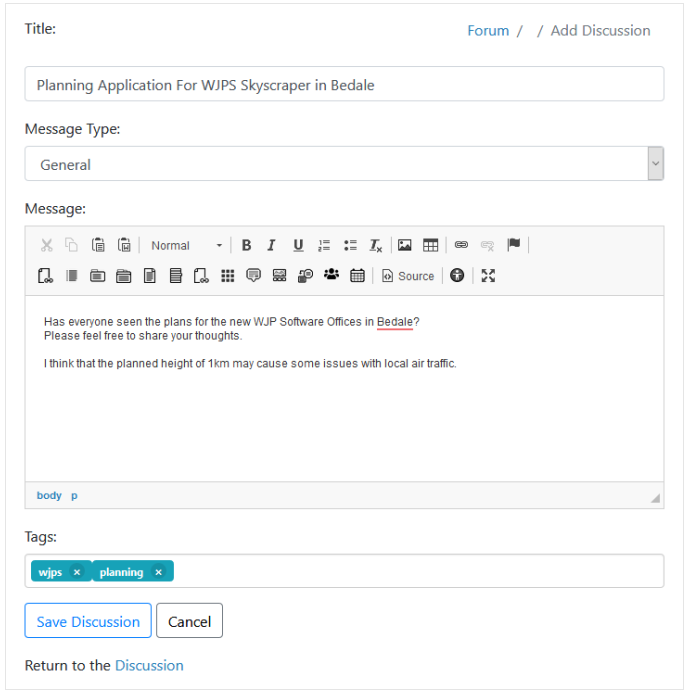Click the Remove Format icon
690x694 pixels.
[x=376, y=245]
